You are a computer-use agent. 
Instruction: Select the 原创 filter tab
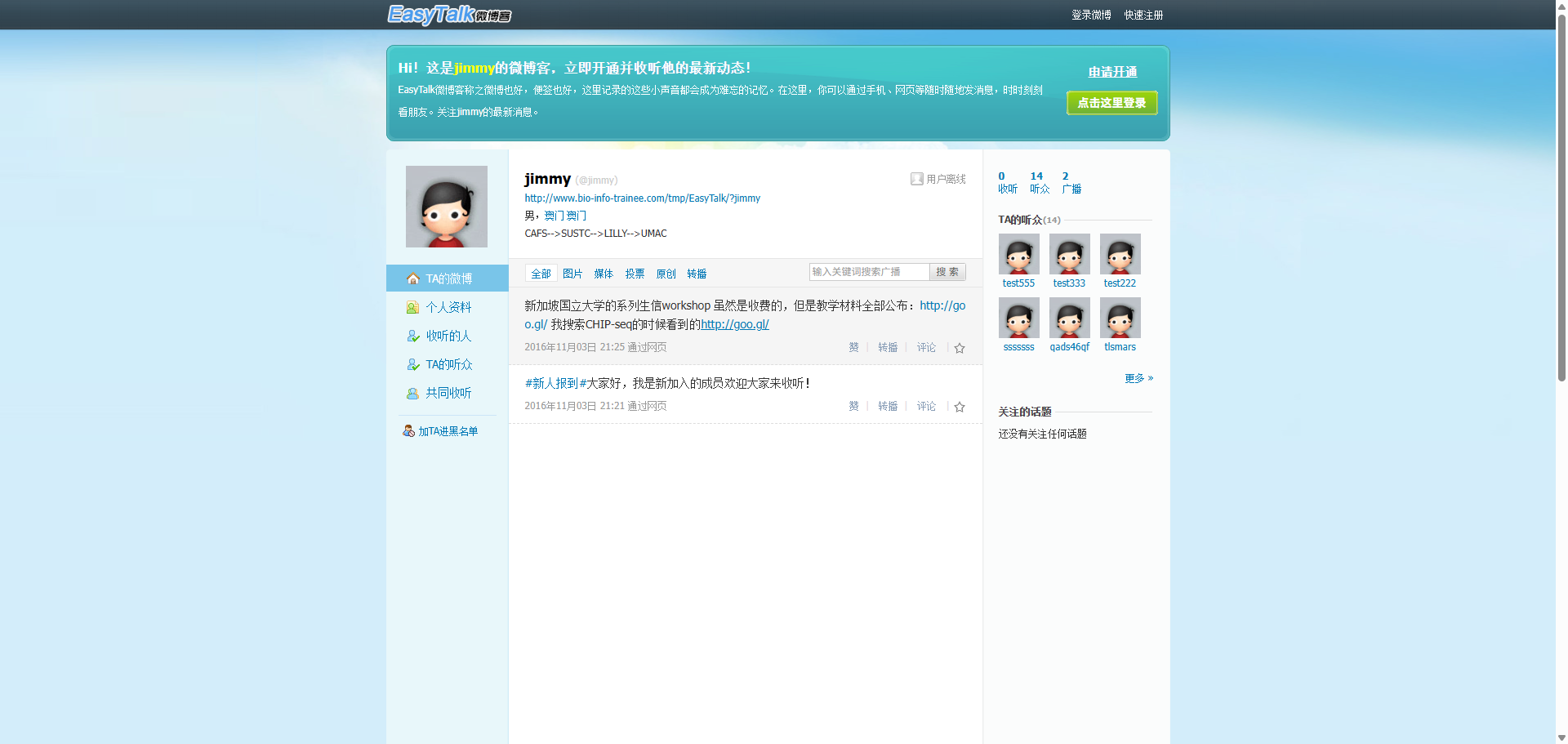pyautogui.click(x=666, y=274)
